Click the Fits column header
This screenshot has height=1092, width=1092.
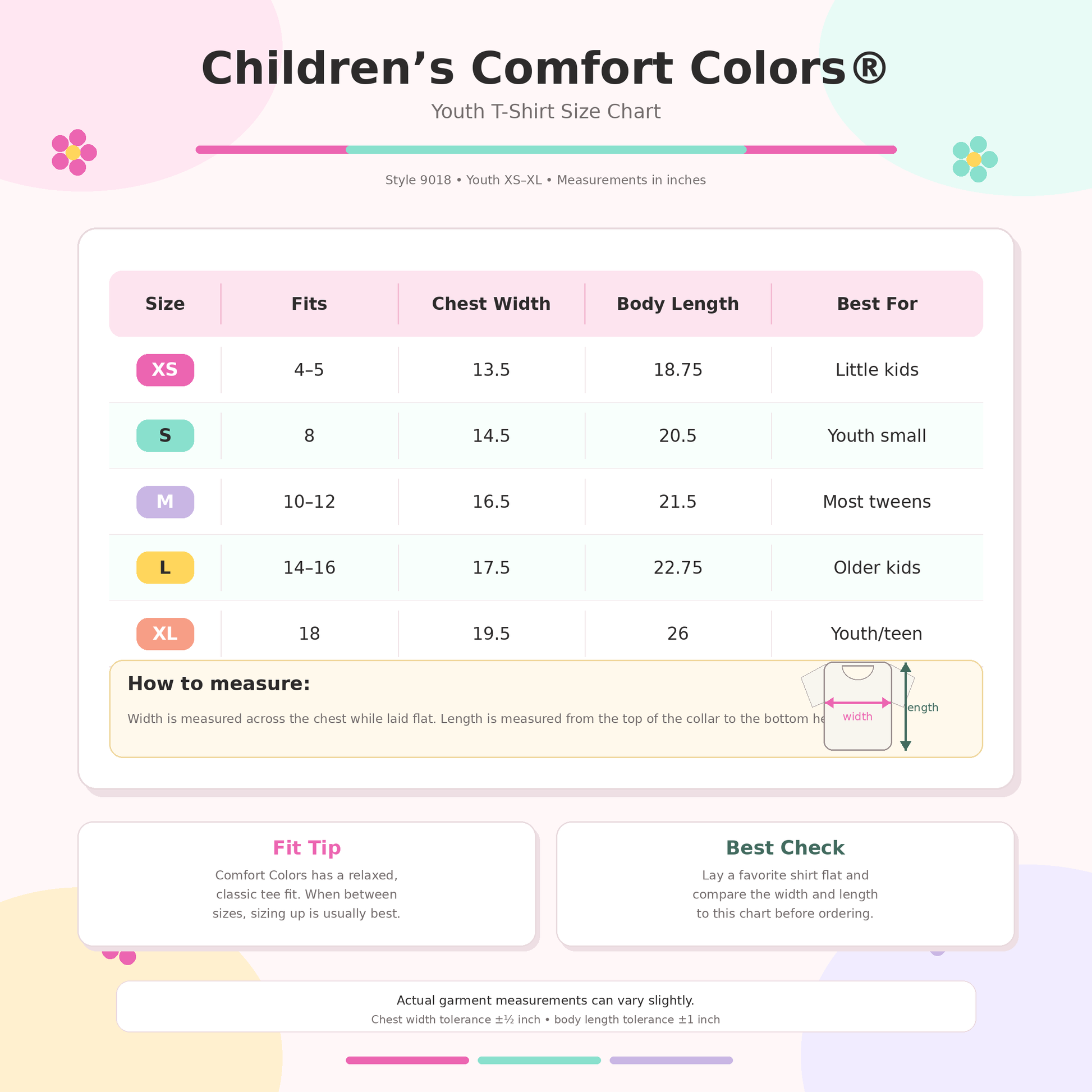click(309, 304)
